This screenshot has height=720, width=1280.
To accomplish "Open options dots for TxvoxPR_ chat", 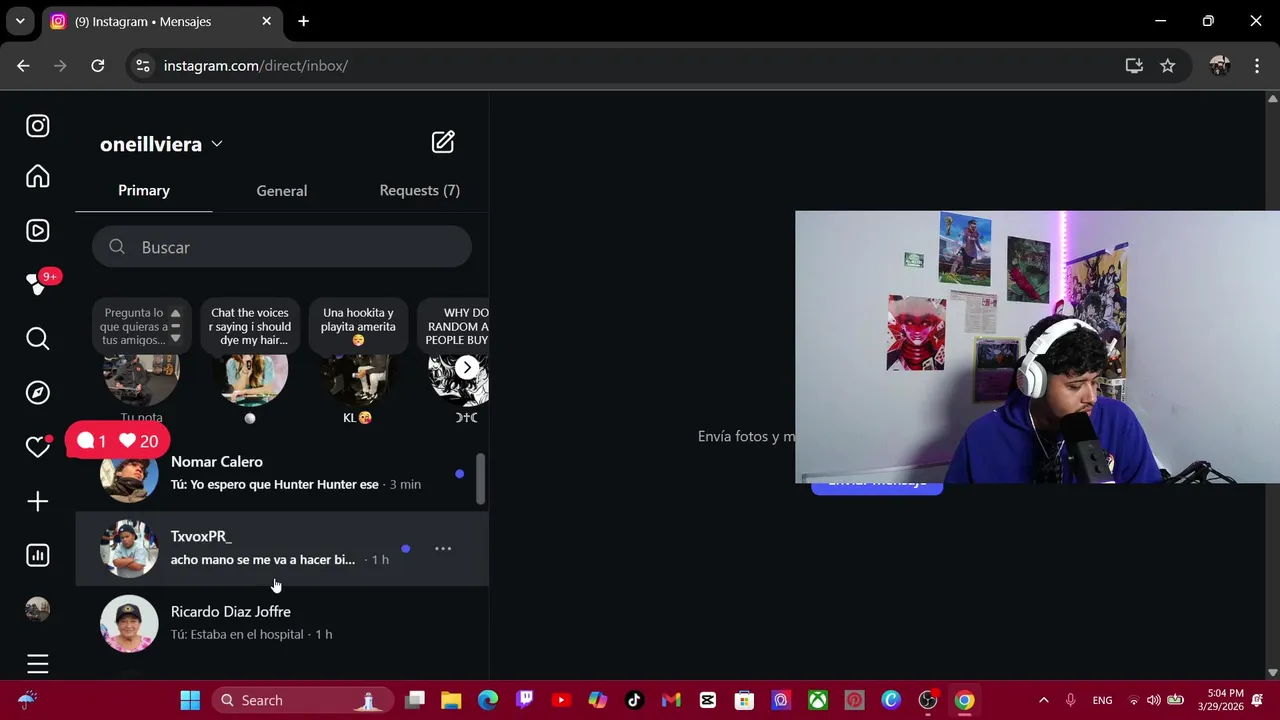I will (443, 549).
